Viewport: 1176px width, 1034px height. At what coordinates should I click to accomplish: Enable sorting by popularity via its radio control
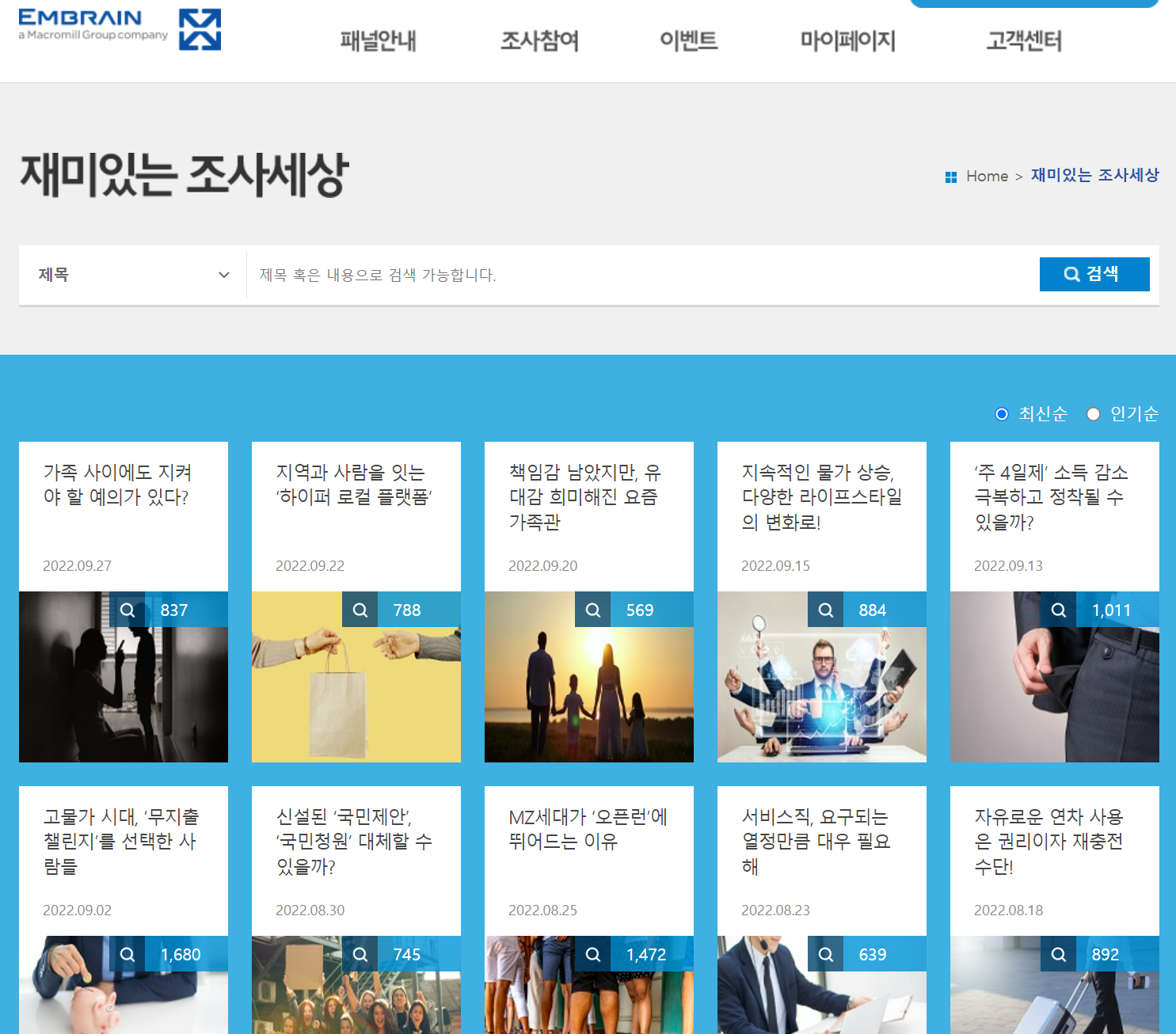click(1094, 413)
